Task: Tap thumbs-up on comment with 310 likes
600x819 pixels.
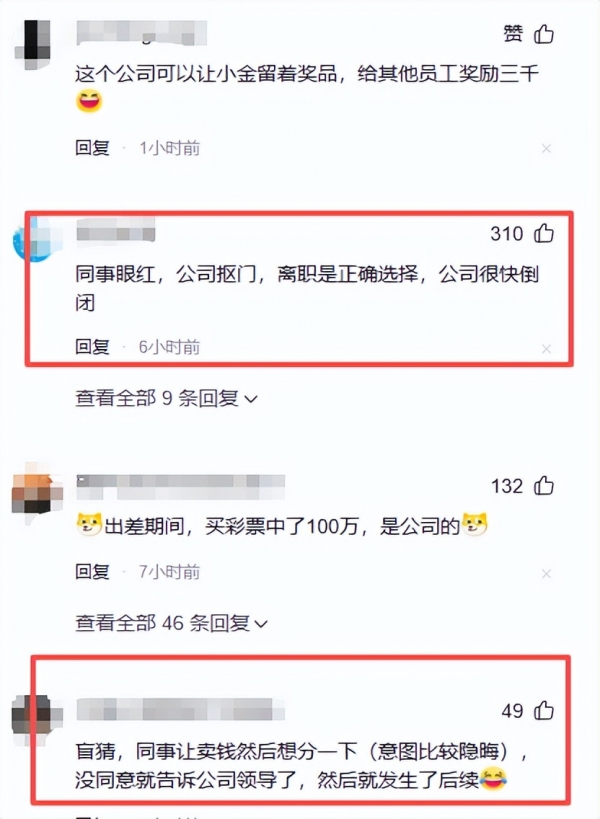Action: (x=544, y=233)
